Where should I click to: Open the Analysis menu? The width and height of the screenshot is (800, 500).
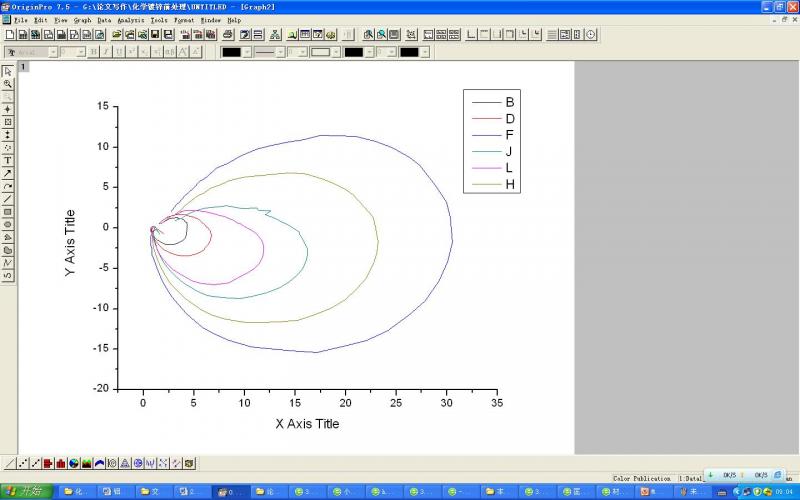pyautogui.click(x=130, y=20)
